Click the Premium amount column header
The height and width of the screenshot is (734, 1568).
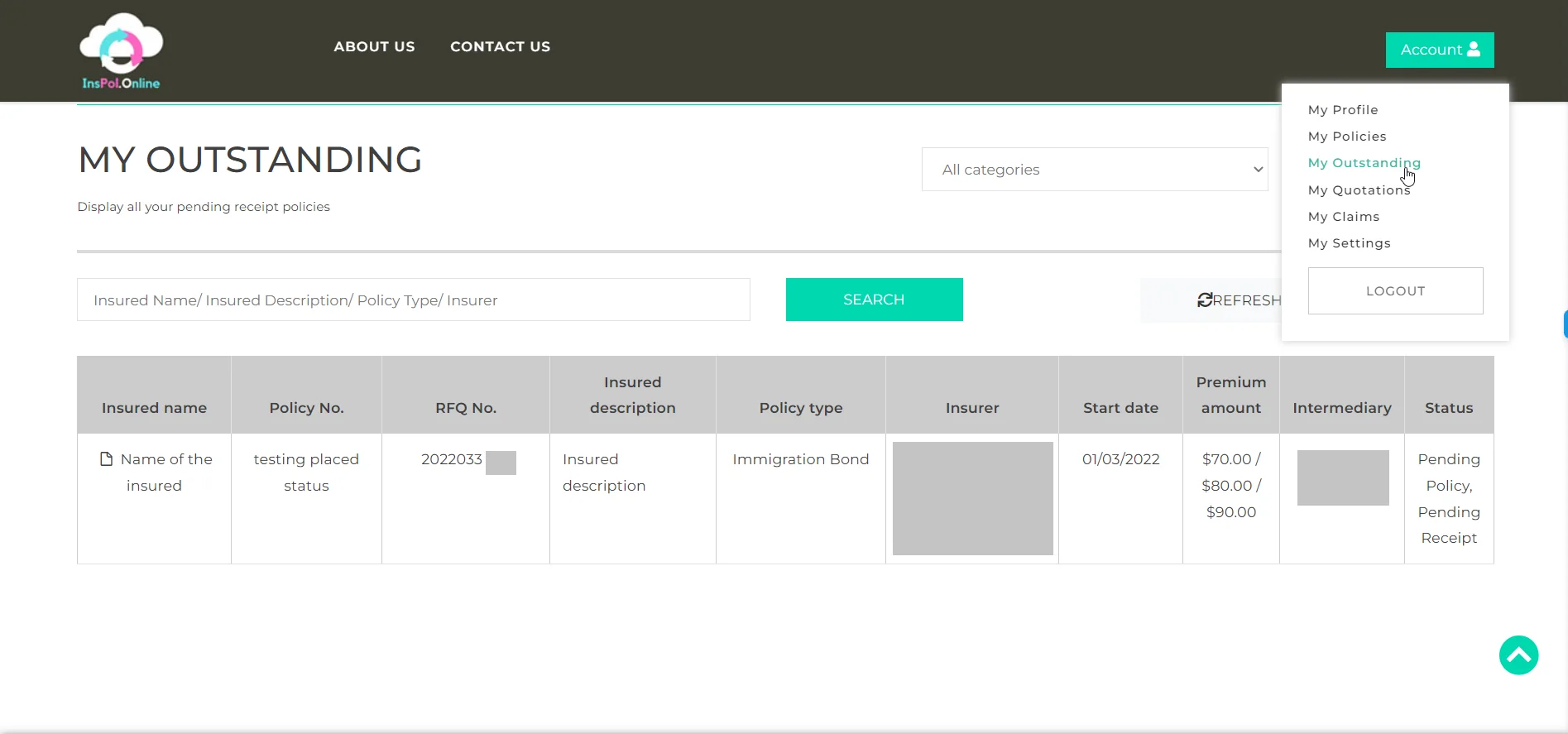click(x=1231, y=395)
